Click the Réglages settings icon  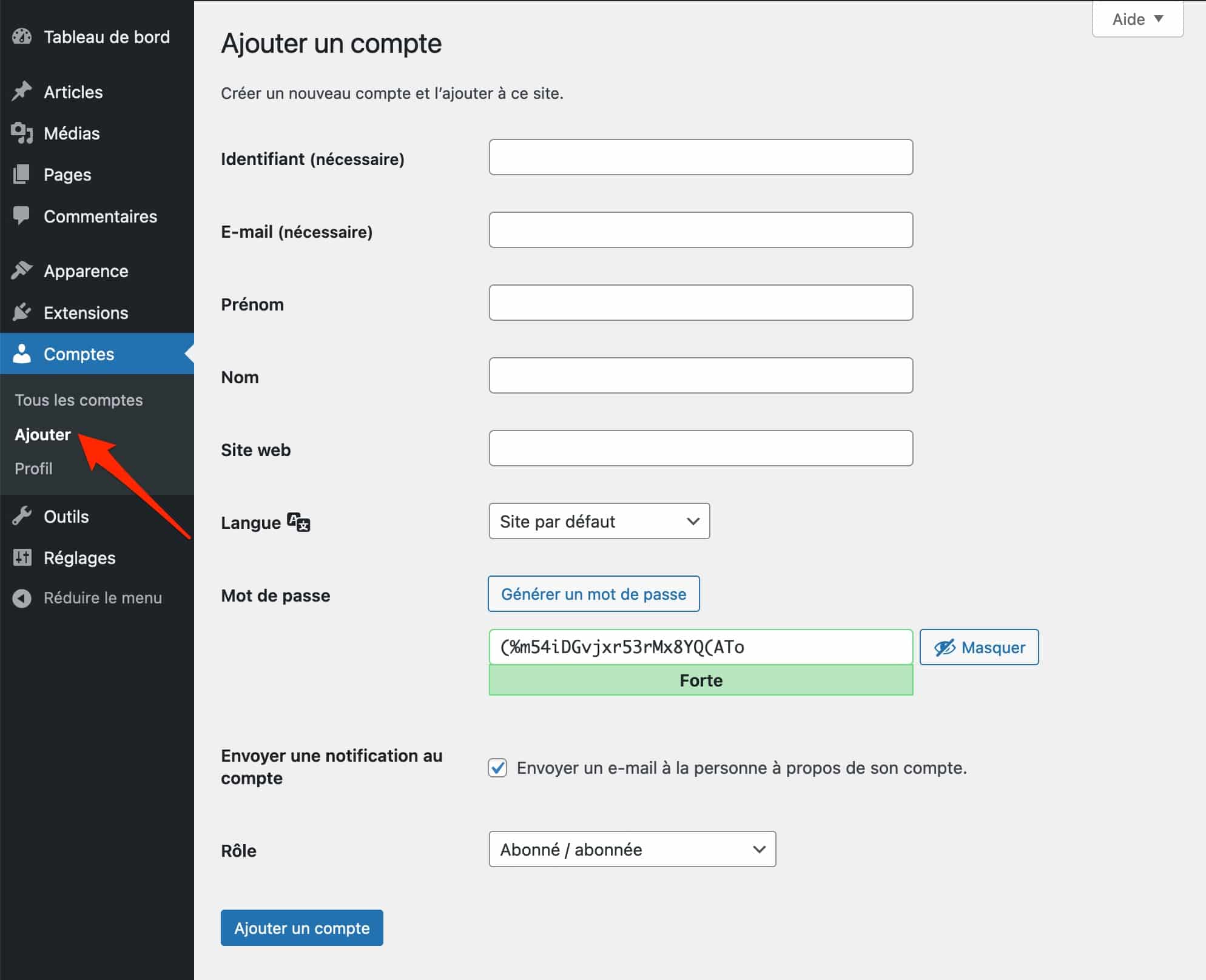[22, 557]
